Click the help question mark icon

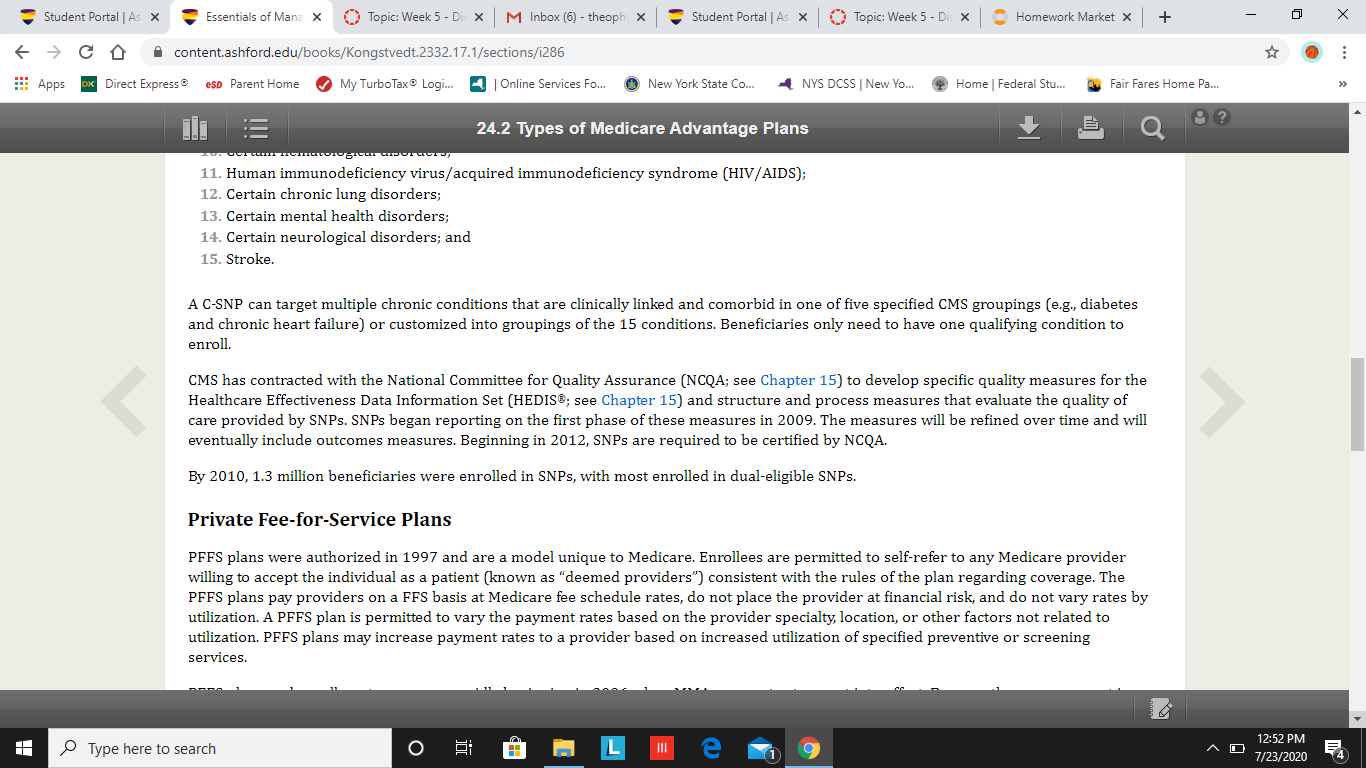pos(1221,117)
